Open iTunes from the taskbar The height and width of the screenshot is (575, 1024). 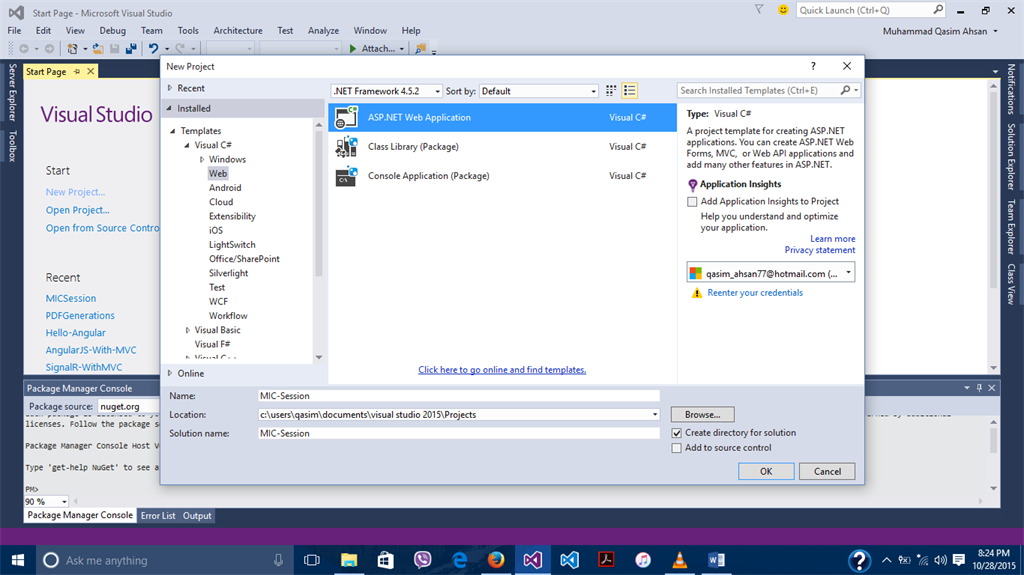[643, 560]
